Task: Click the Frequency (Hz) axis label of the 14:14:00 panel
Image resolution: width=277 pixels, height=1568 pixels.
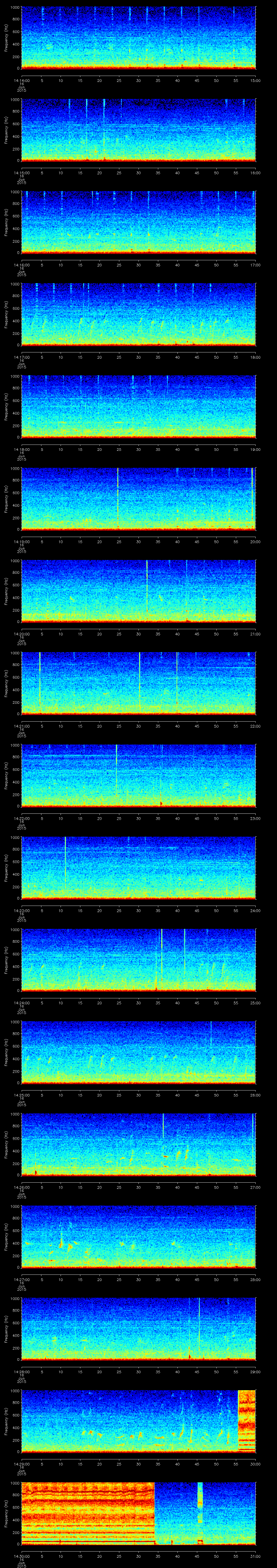Action: point(6,38)
